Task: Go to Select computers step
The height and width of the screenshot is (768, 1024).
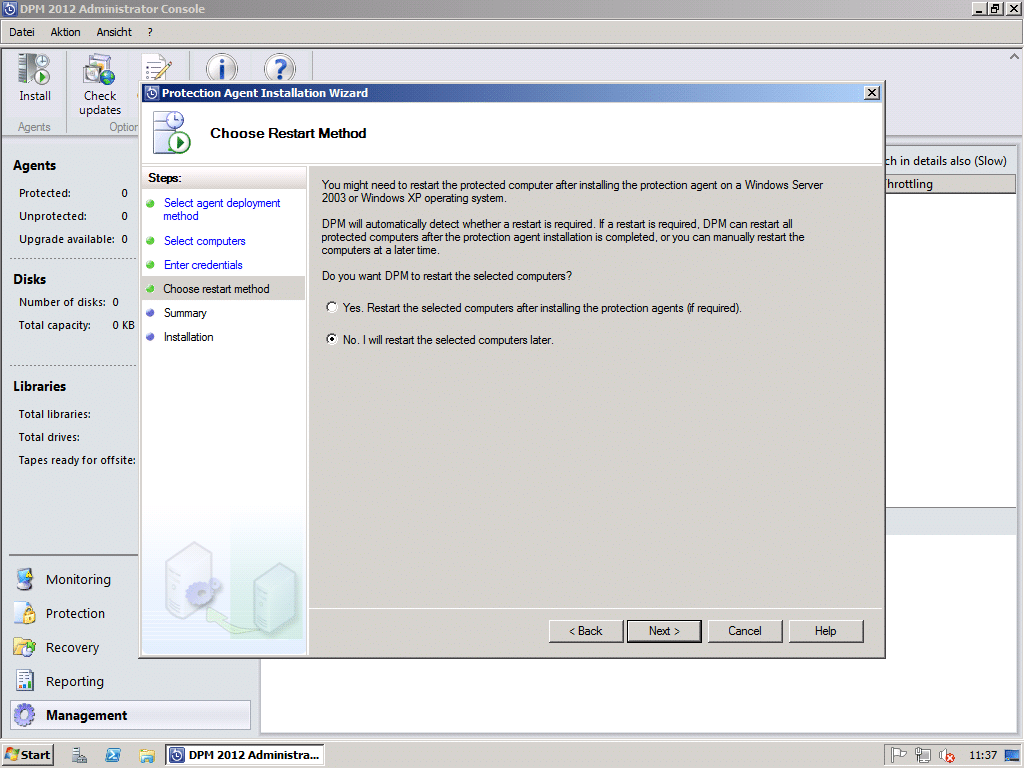Action: tap(204, 241)
